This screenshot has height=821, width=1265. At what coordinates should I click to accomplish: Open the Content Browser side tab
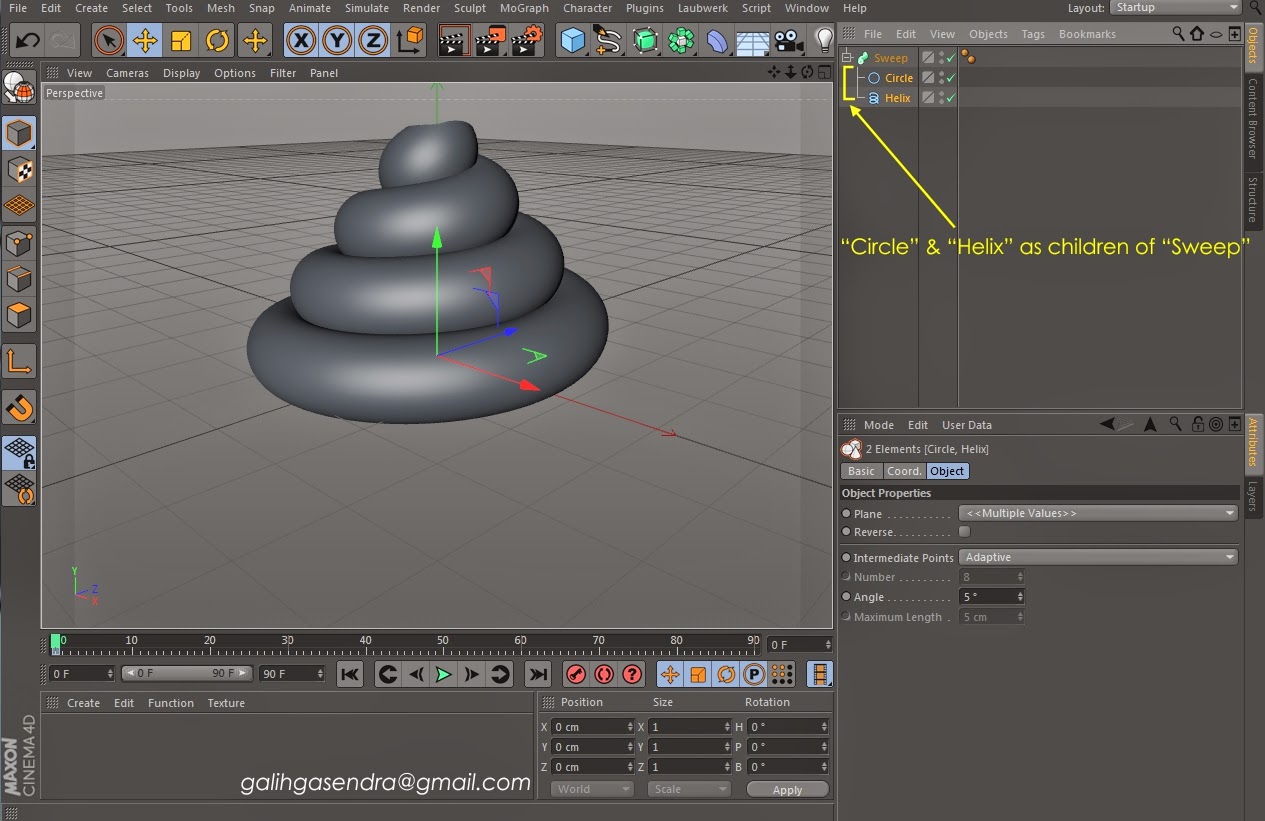click(x=1253, y=118)
